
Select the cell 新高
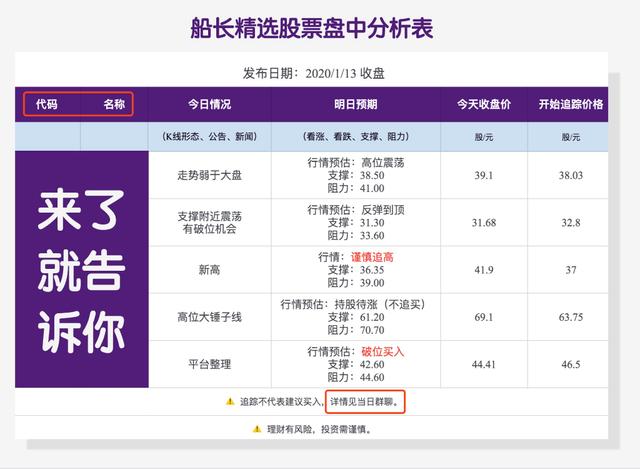click(x=209, y=270)
